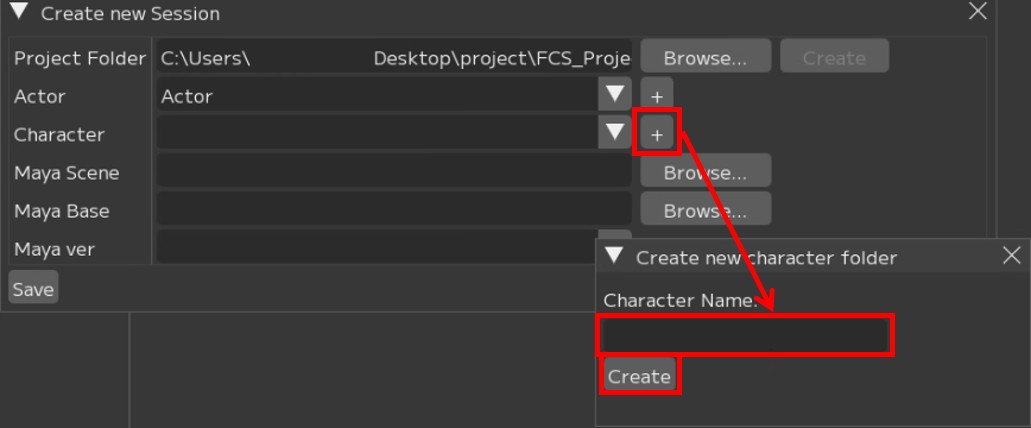Click the Maya Scene path field
Screen dimensions: 1031x428
[394, 172]
